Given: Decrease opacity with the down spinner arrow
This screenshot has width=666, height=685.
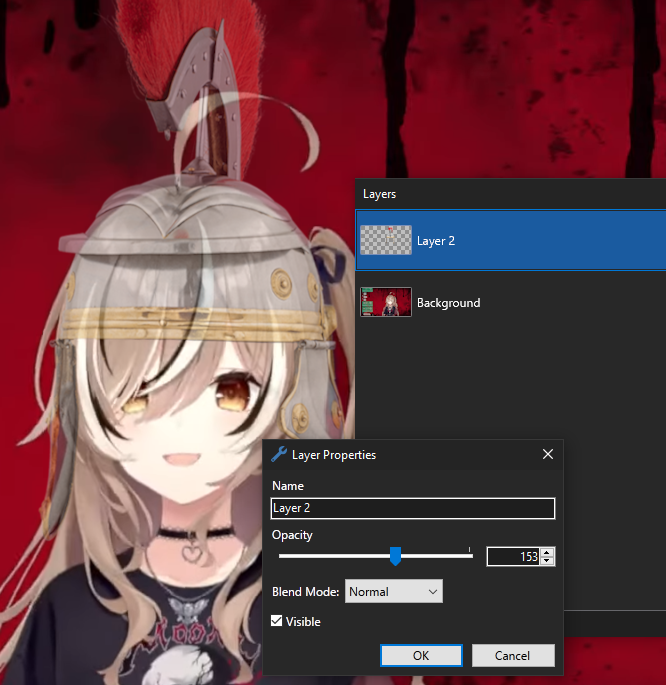Looking at the screenshot, I should [x=546, y=561].
